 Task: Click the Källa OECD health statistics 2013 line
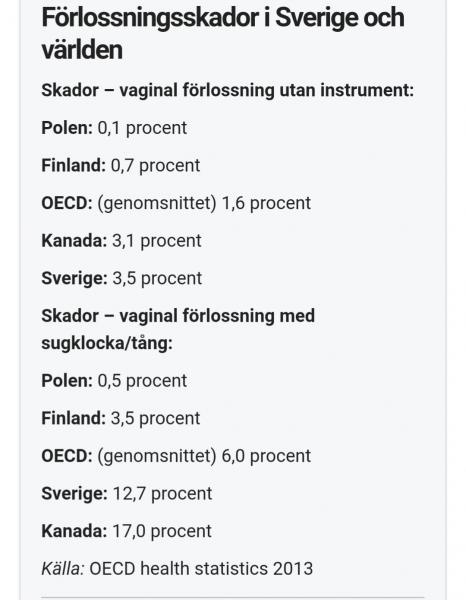[177, 569]
